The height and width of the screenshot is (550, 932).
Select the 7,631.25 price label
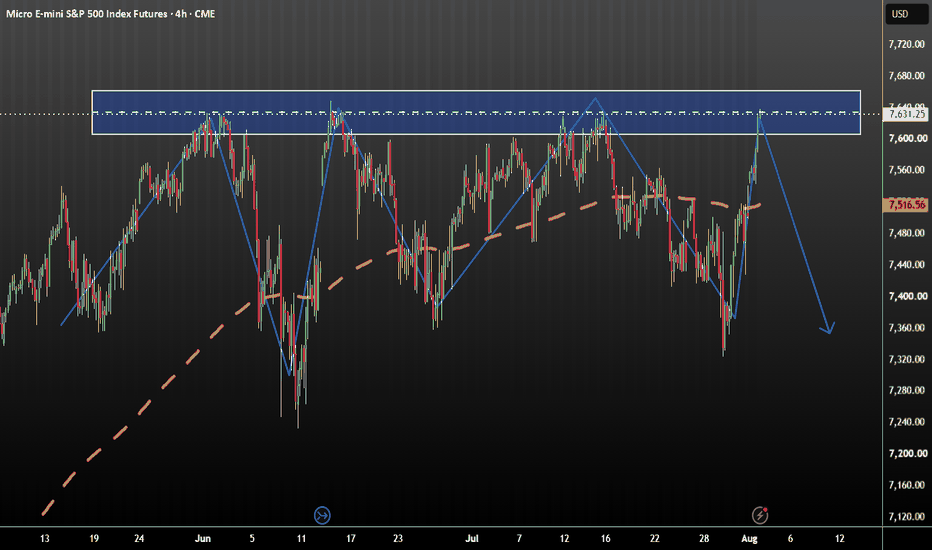tap(906, 114)
